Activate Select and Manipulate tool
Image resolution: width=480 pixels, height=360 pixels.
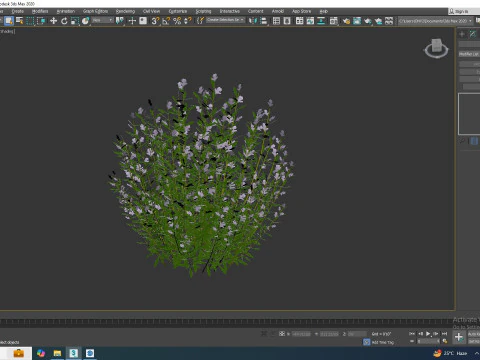click(132, 21)
